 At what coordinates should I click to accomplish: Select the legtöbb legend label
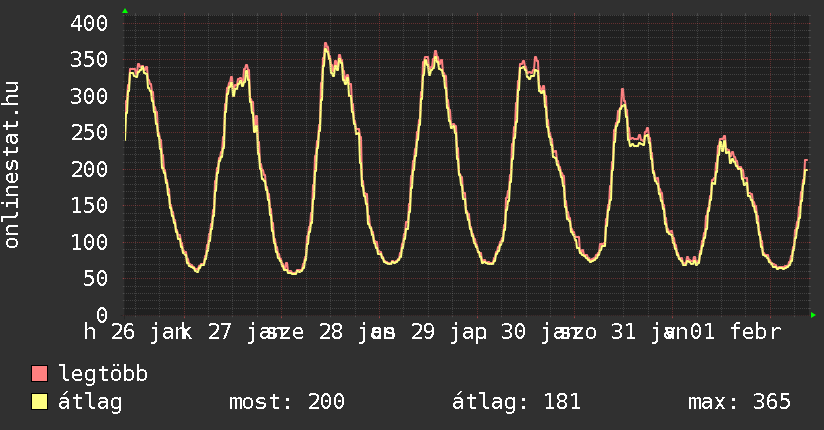103,374
